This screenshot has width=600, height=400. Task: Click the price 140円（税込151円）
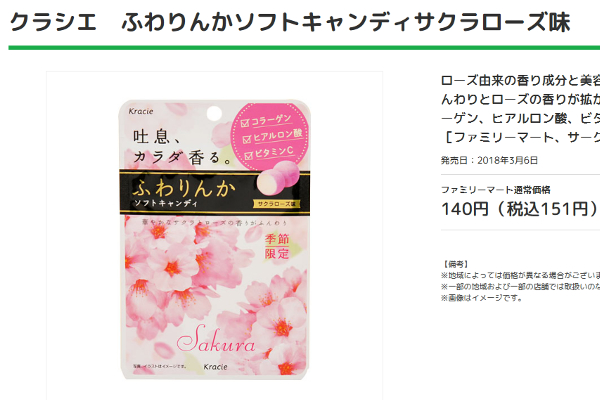click(x=520, y=209)
